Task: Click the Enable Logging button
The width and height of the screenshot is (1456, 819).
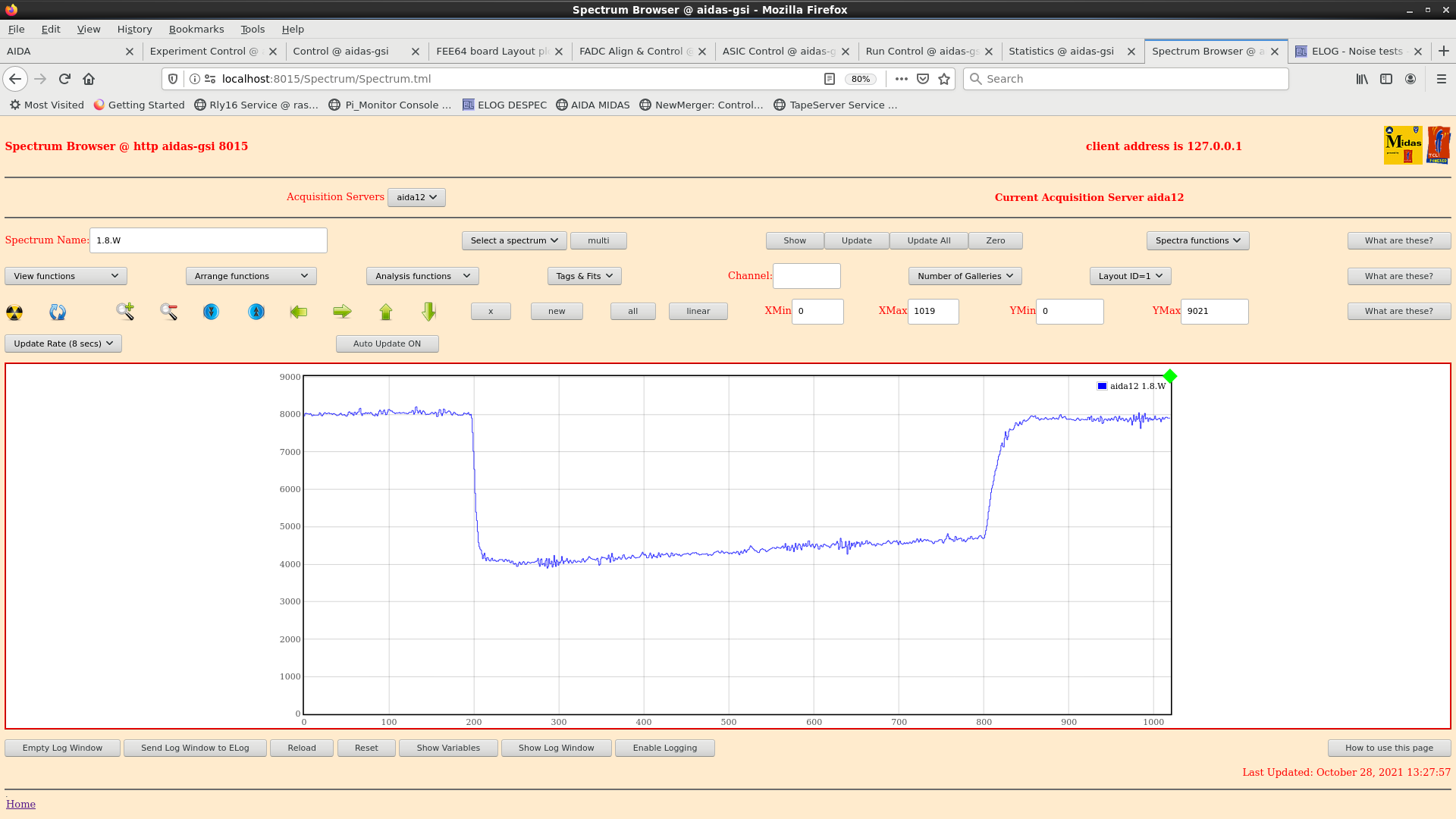Action: point(664,748)
